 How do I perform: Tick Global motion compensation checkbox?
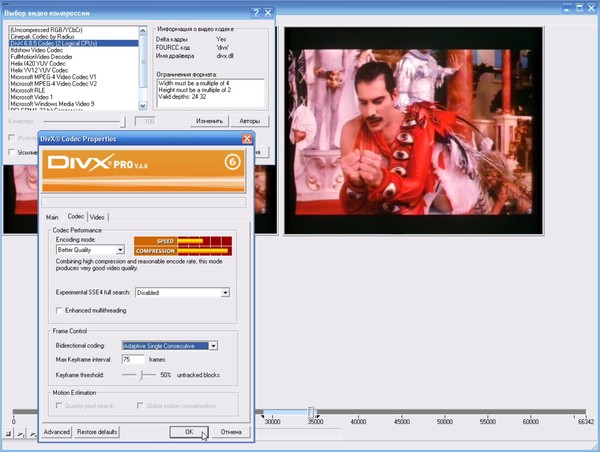click(x=140, y=405)
